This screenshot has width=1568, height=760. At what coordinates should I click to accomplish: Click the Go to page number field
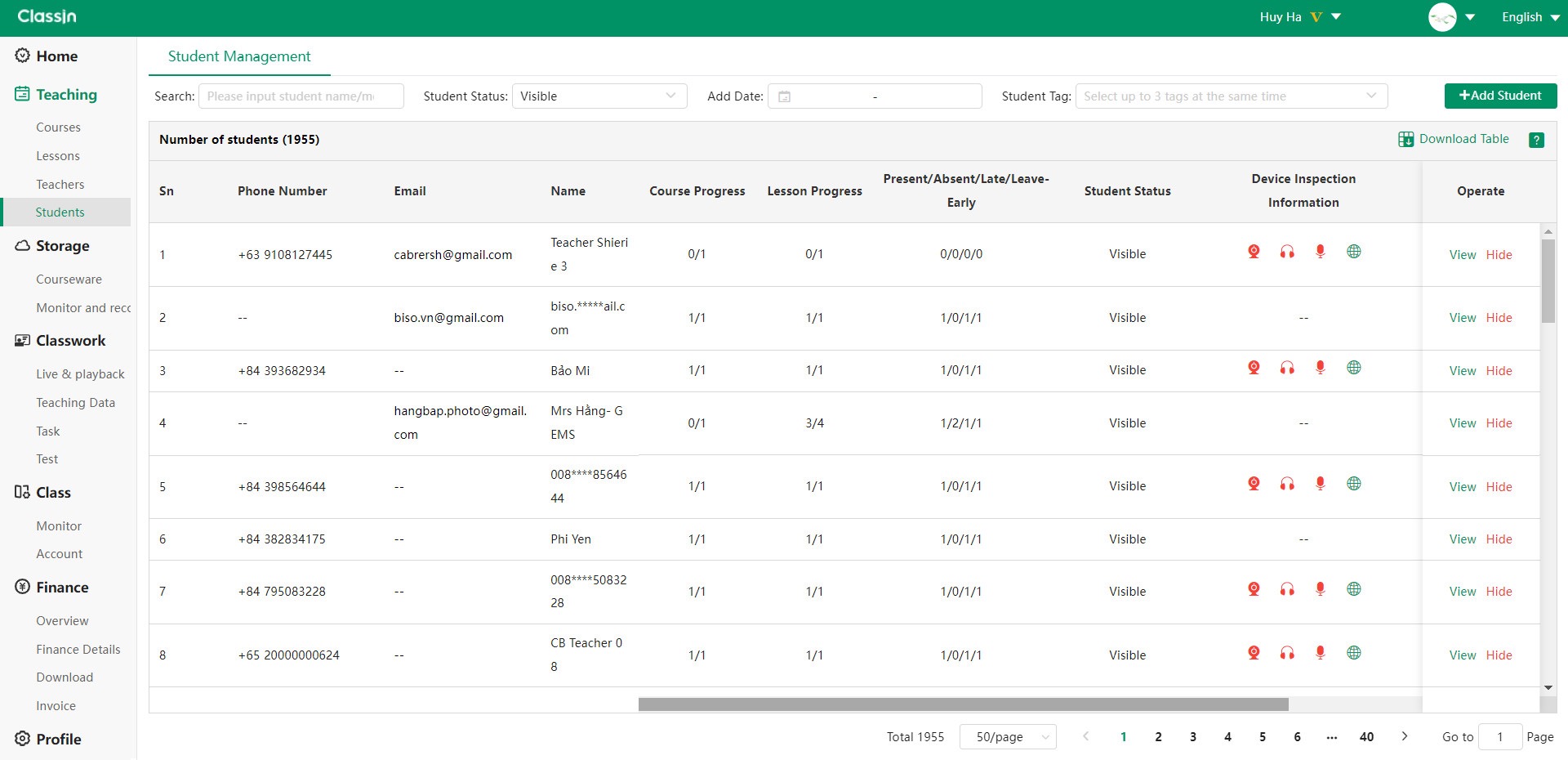pyautogui.click(x=1500, y=737)
